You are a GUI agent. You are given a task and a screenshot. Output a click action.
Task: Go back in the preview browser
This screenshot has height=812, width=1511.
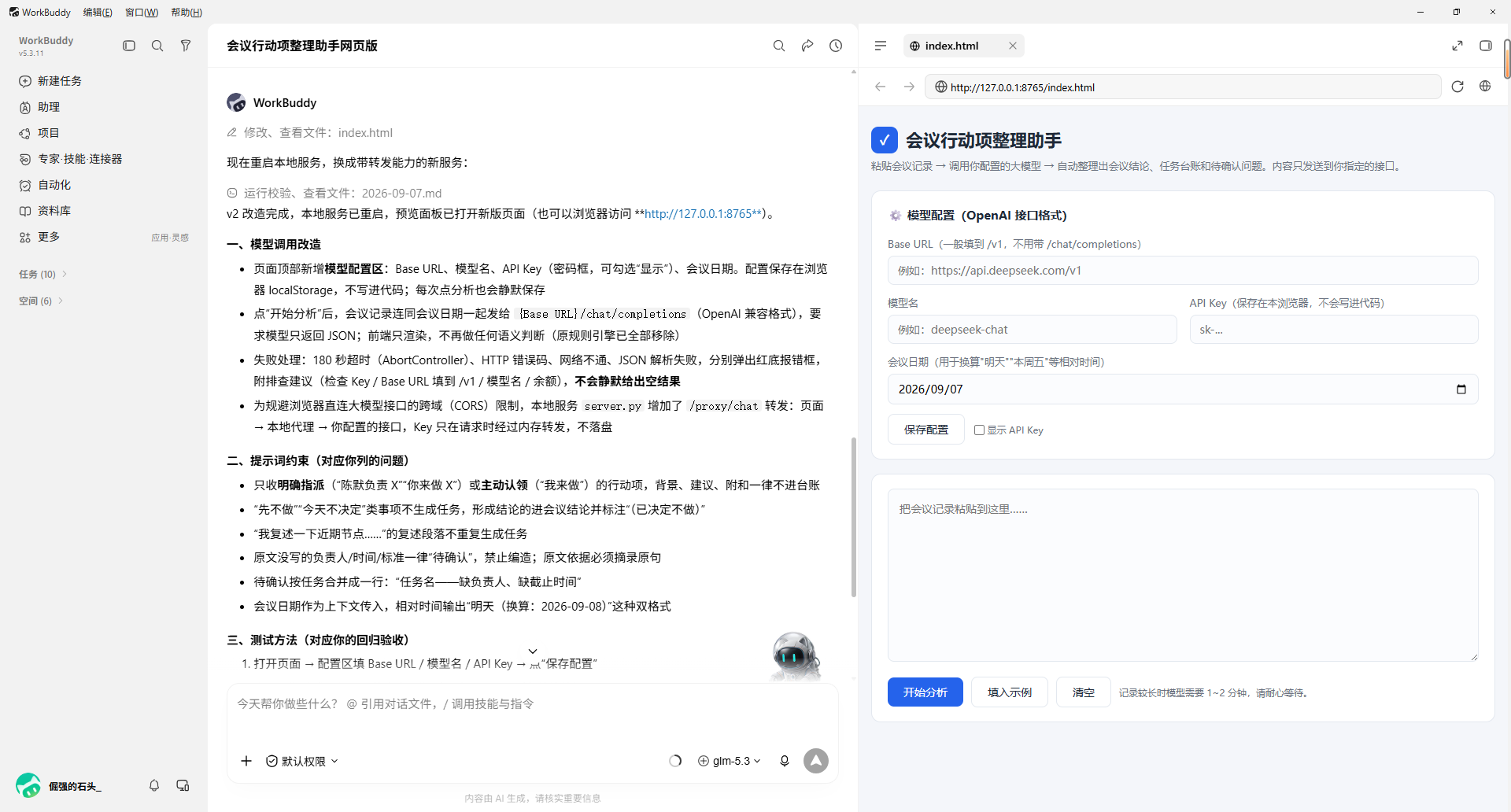click(x=881, y=87)
